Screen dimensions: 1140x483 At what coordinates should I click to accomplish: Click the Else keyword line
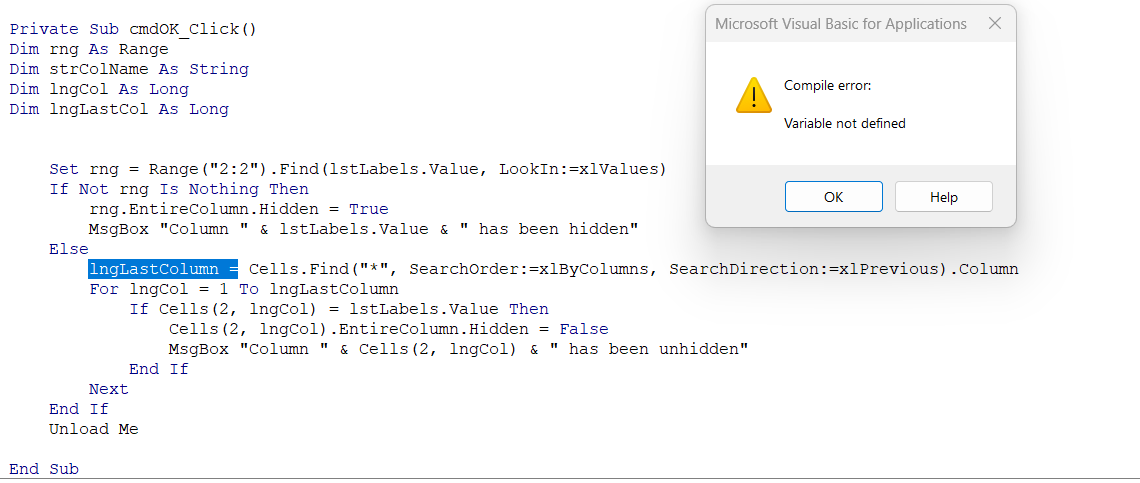click(x=69, y=250)
